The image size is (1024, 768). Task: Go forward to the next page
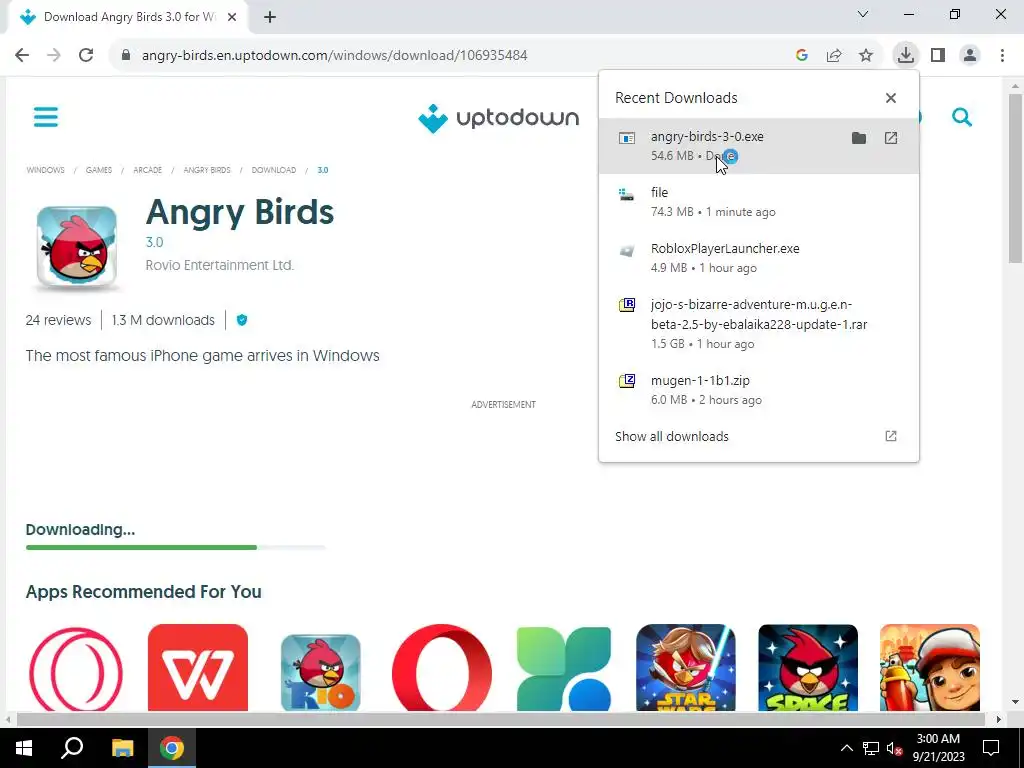[x=54, y=55]
